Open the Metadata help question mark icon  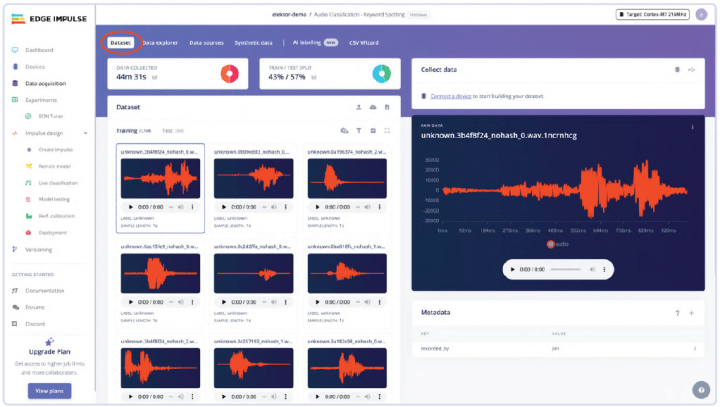(x=677, y=313)
